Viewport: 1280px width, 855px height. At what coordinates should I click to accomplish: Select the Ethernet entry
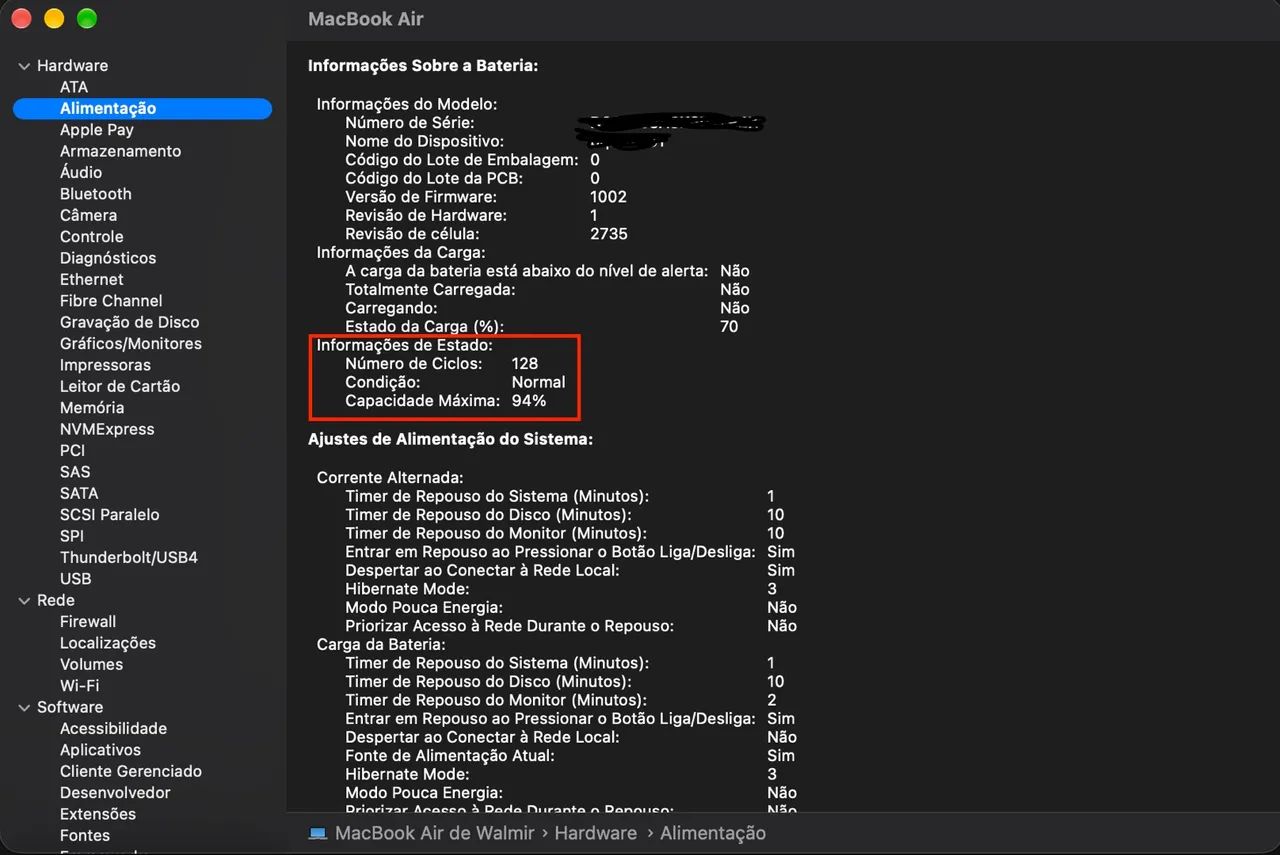coord(92,280)
